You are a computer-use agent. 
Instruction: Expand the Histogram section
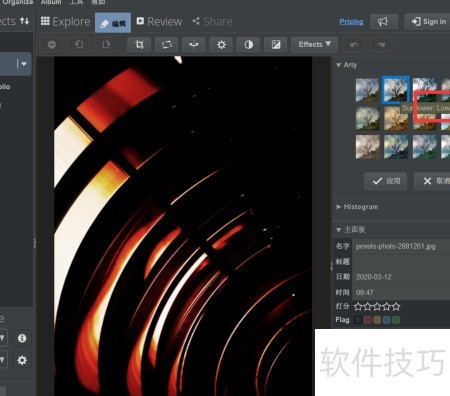[339, 207]
